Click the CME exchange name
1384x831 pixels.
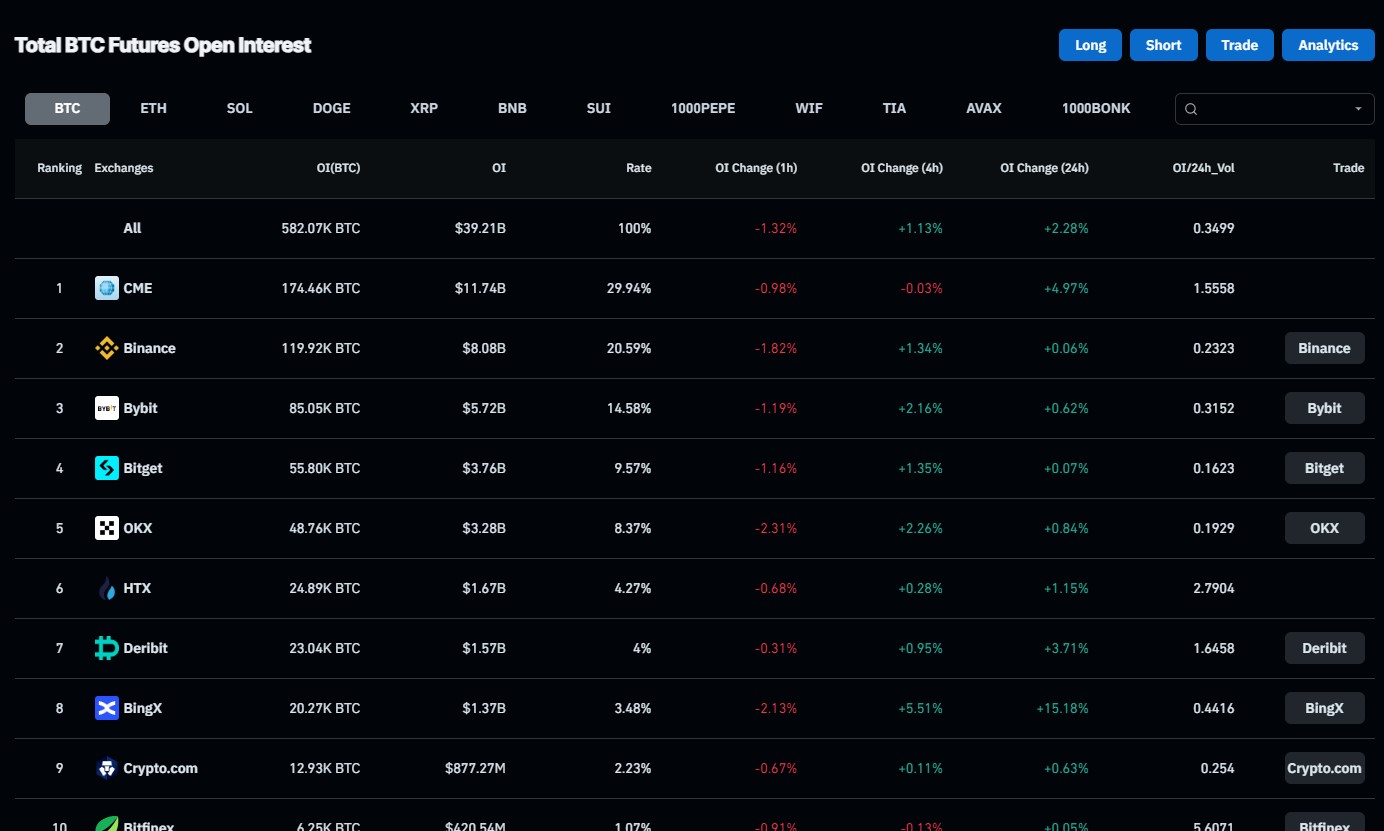click(138, 288)
